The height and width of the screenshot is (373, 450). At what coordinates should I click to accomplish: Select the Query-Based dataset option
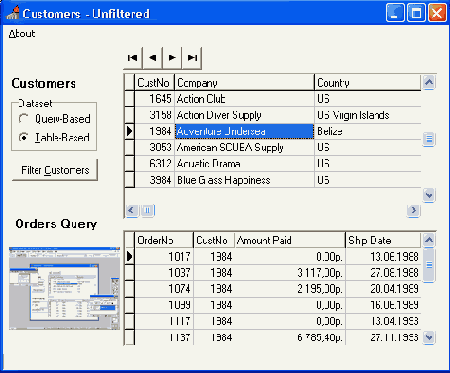click(x=55, y=119)
